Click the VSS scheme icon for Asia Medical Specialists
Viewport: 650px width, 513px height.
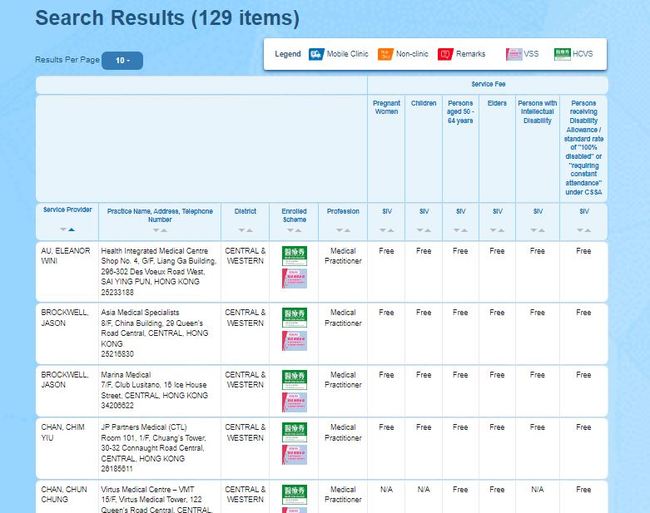click(x=294, y=339)
